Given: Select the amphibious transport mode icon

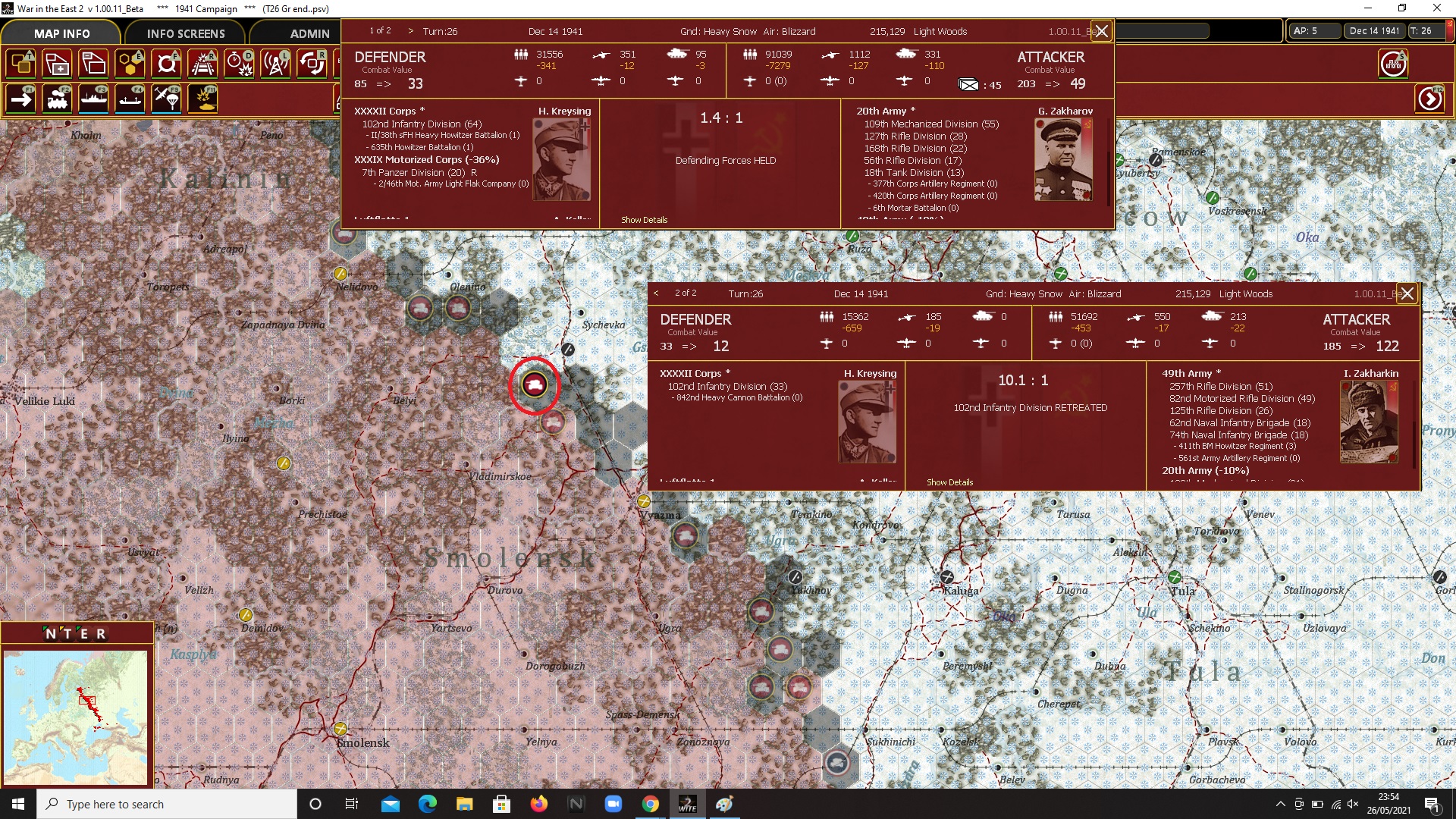Looking at the screenshot, I should pyautogui.click(x=130, y=99).
